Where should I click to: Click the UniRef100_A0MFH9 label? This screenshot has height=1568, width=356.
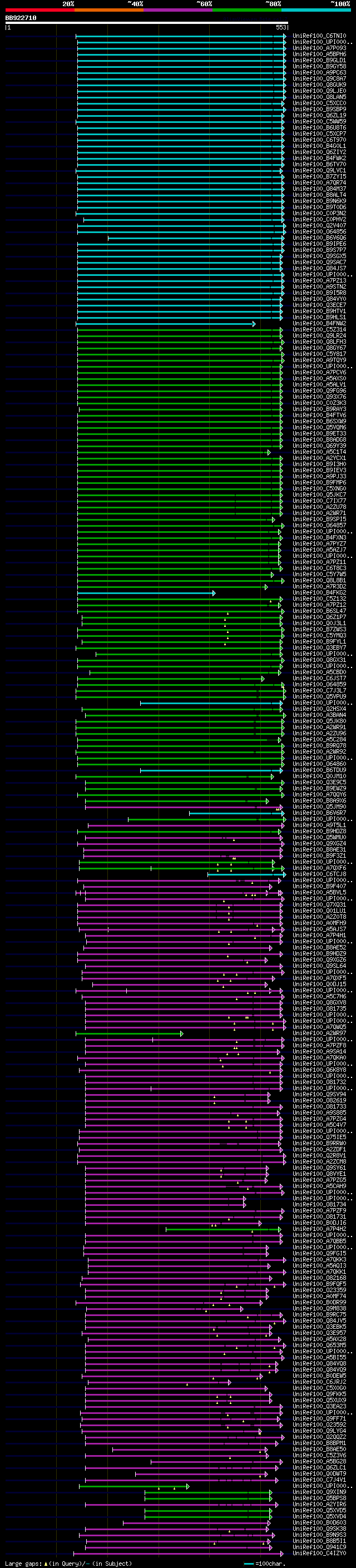[319, 923]
